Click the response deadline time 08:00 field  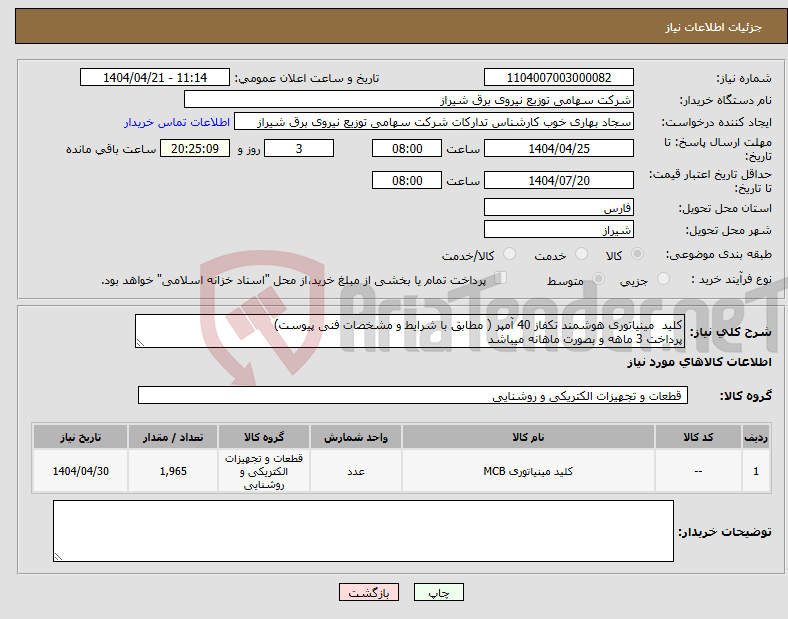click(407, 148)
